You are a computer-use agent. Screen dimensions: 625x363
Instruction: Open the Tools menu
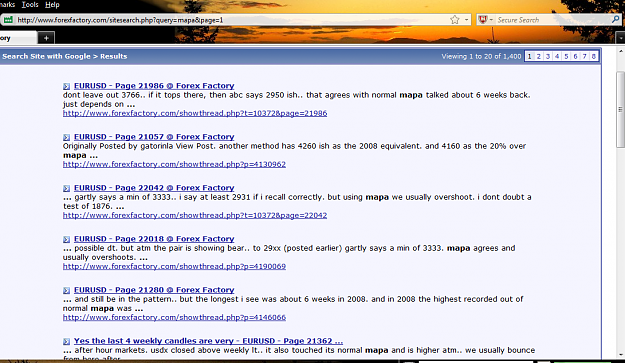(x=30, y=5)
